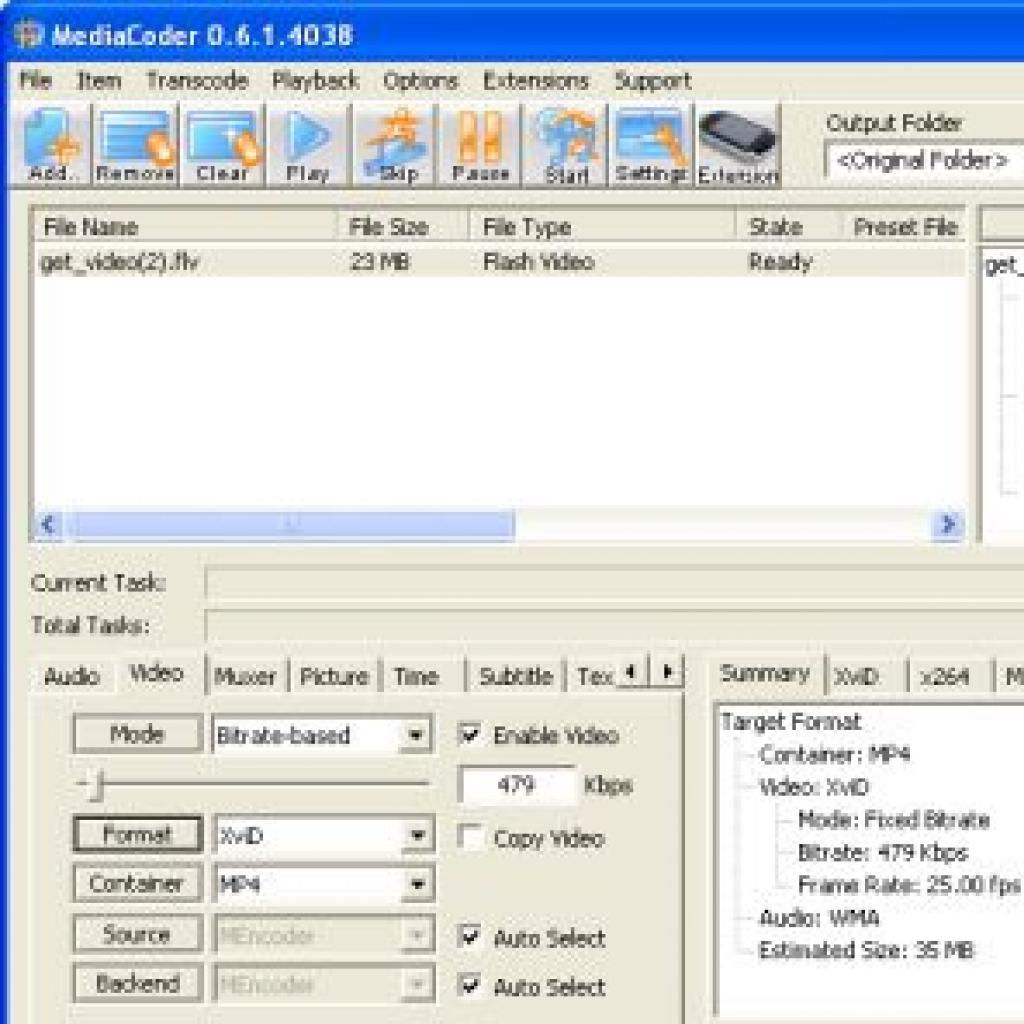1024x1024 pixels.
Task: Switch to the Picture tab
Action: (334, 676)
